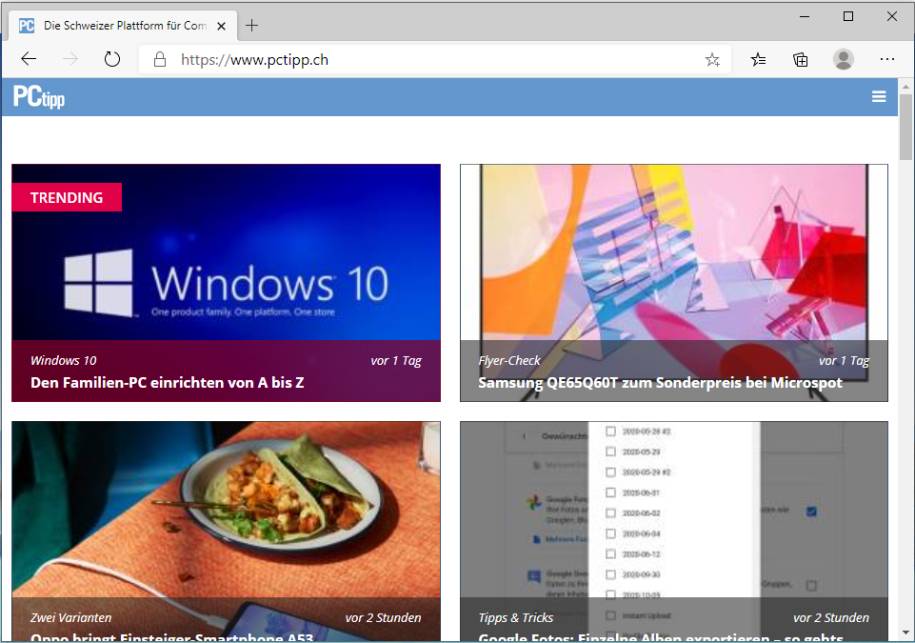Add this page to favorites

click(x=712, y=60)
